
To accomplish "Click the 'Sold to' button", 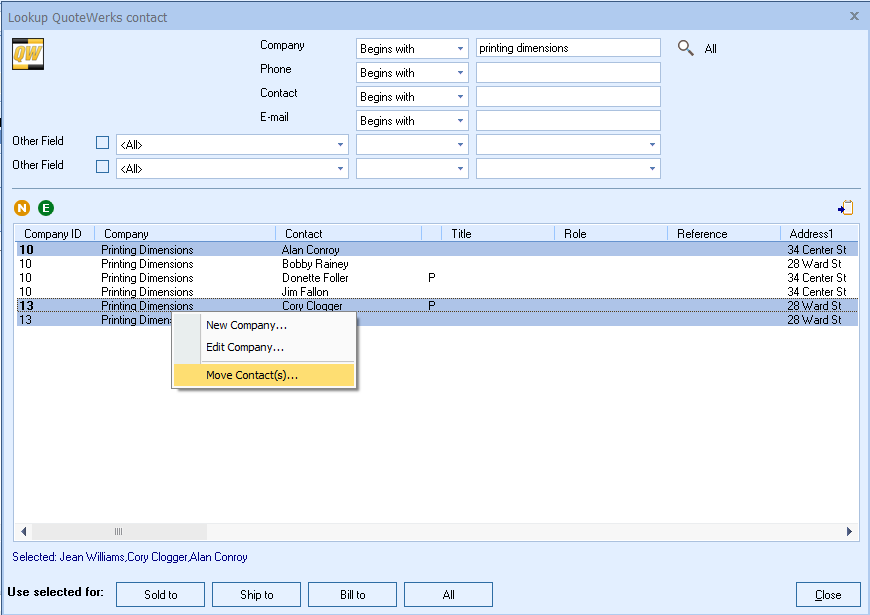I will (160, 594).
